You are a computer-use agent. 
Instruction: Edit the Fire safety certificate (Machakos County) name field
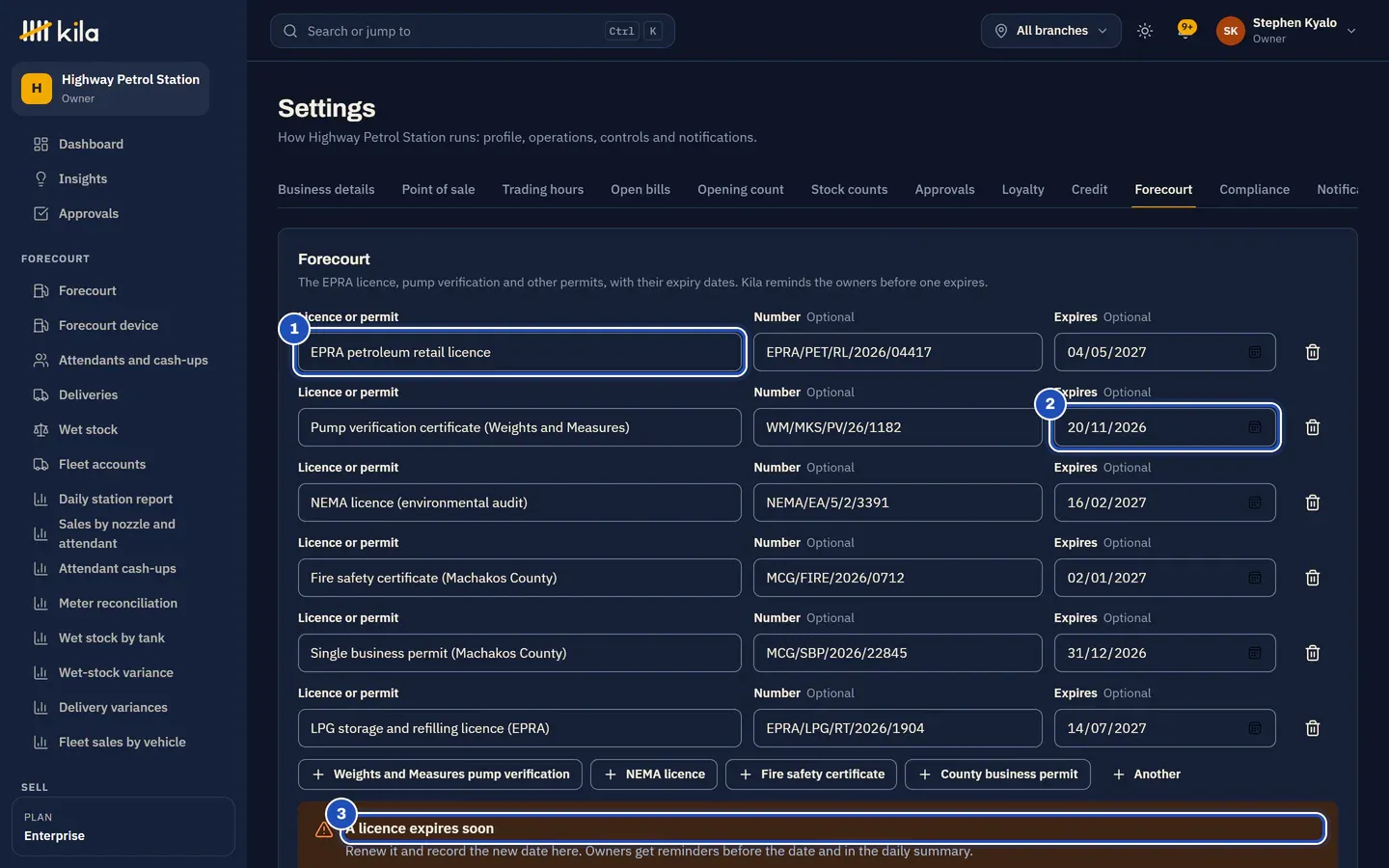click(x=520, y=578)
